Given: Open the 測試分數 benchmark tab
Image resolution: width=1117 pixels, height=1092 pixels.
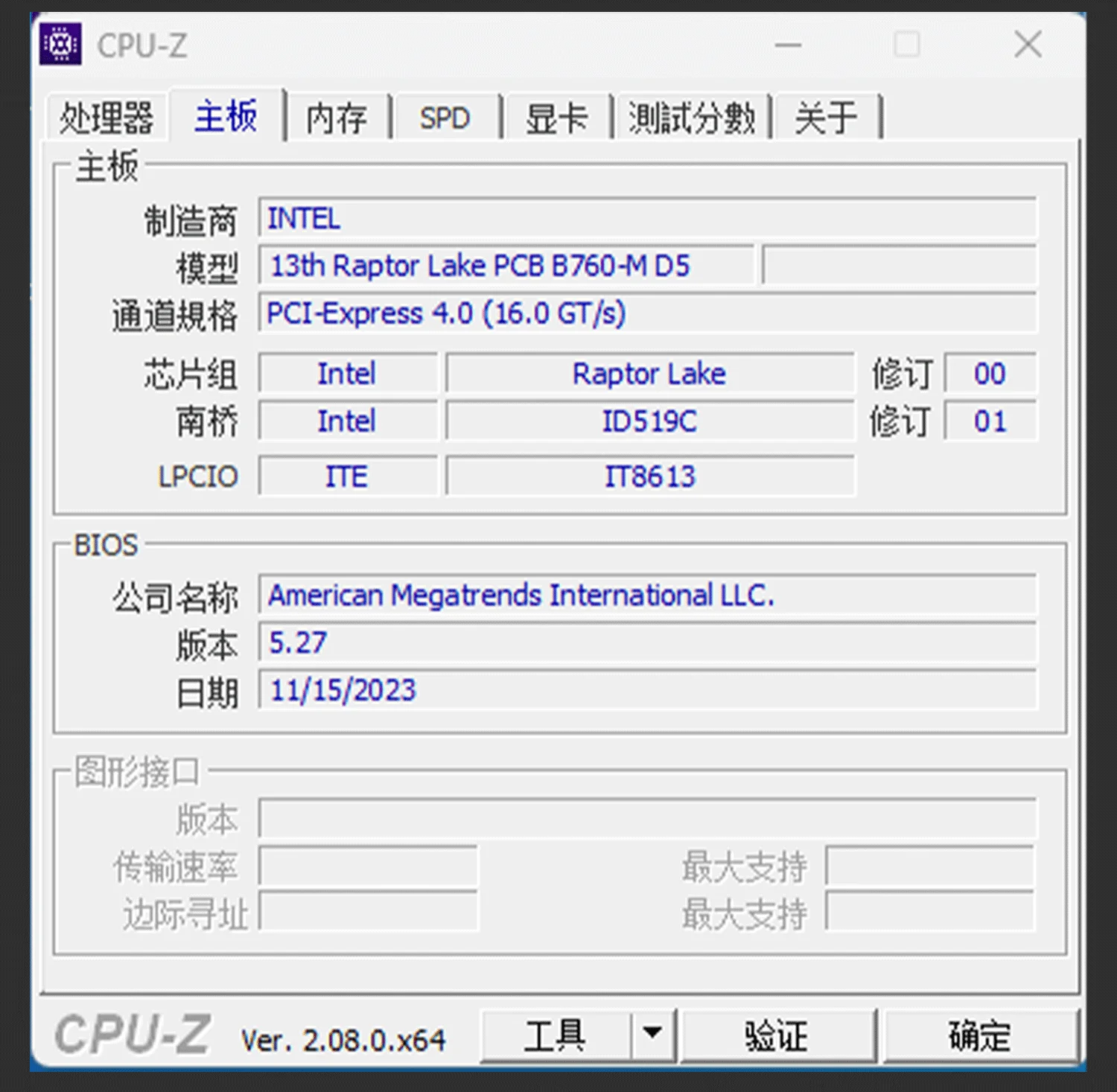Looking at the screenshot, I should tap(692, 118).
